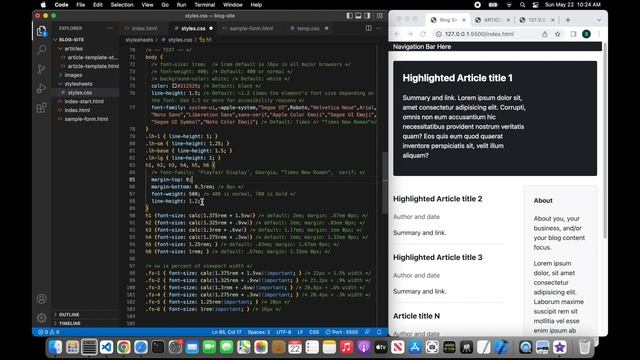Open the Chrome tab search chevron
640x360 pixels.
click(599, 20)
